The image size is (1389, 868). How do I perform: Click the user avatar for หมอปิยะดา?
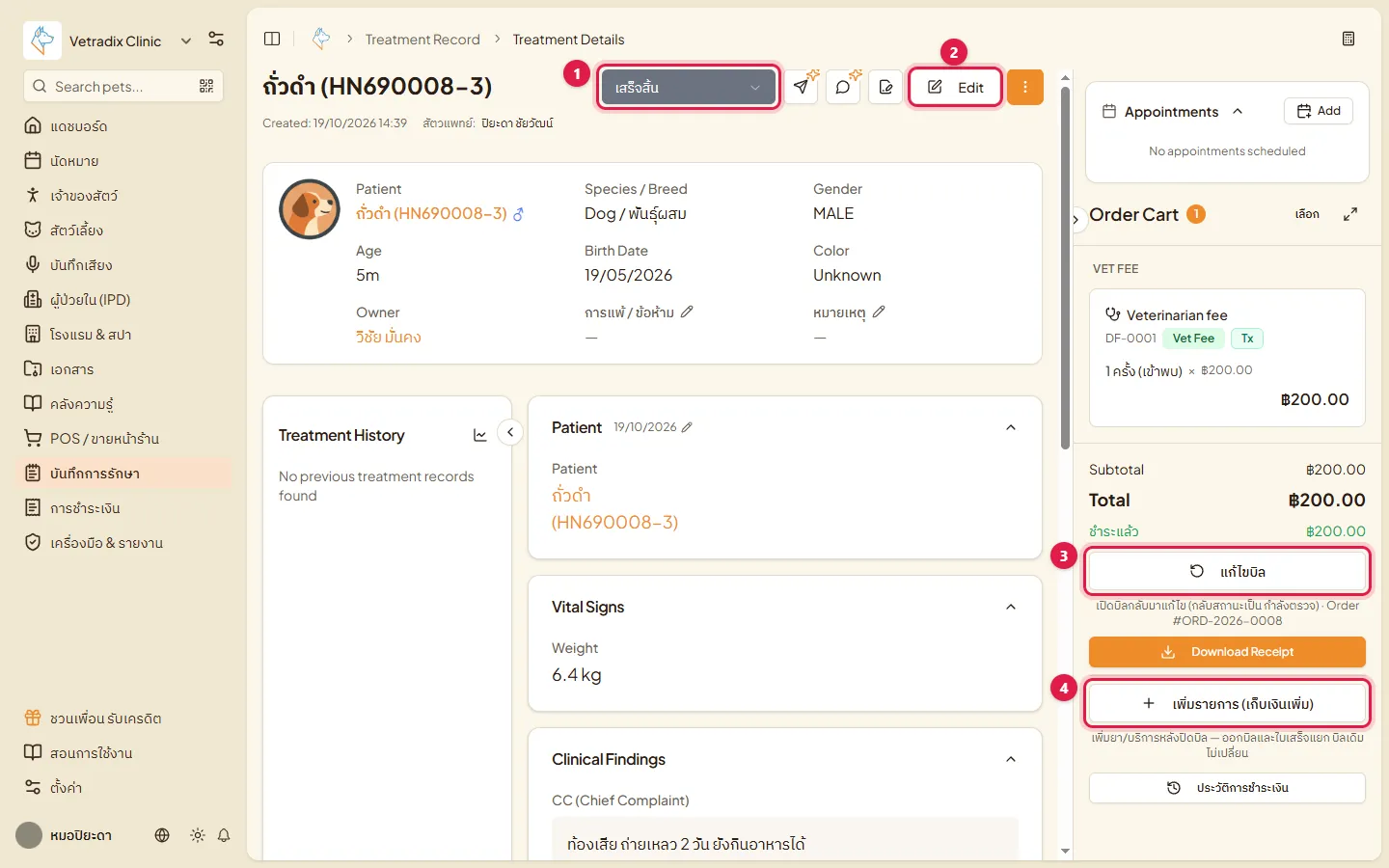29,835
